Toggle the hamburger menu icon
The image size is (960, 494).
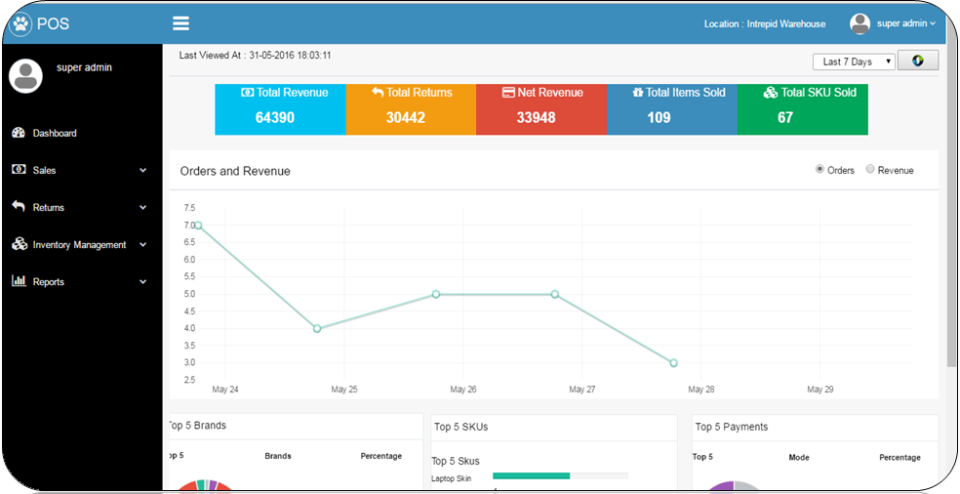tap(181, 24)
